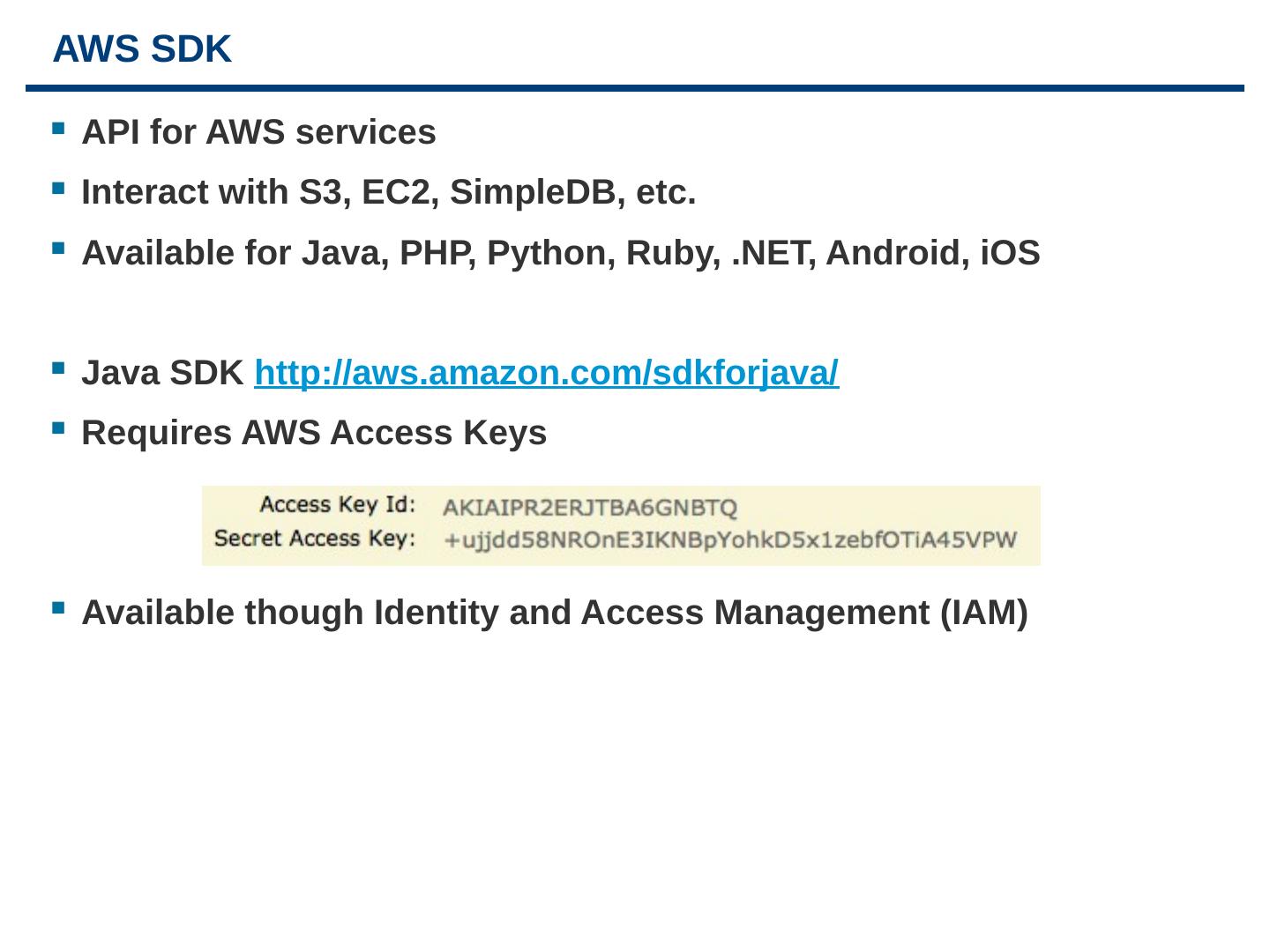Click the AWS SDK slide title

pos(142,49)
